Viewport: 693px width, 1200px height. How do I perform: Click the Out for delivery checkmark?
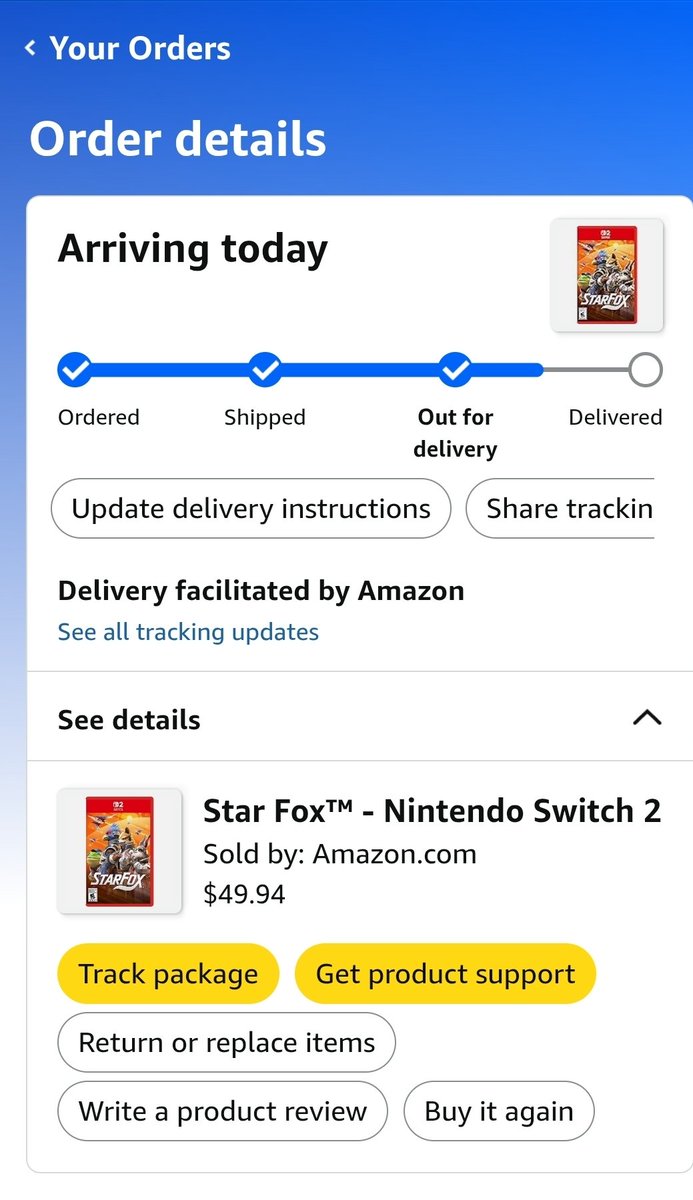pos(456,369)
